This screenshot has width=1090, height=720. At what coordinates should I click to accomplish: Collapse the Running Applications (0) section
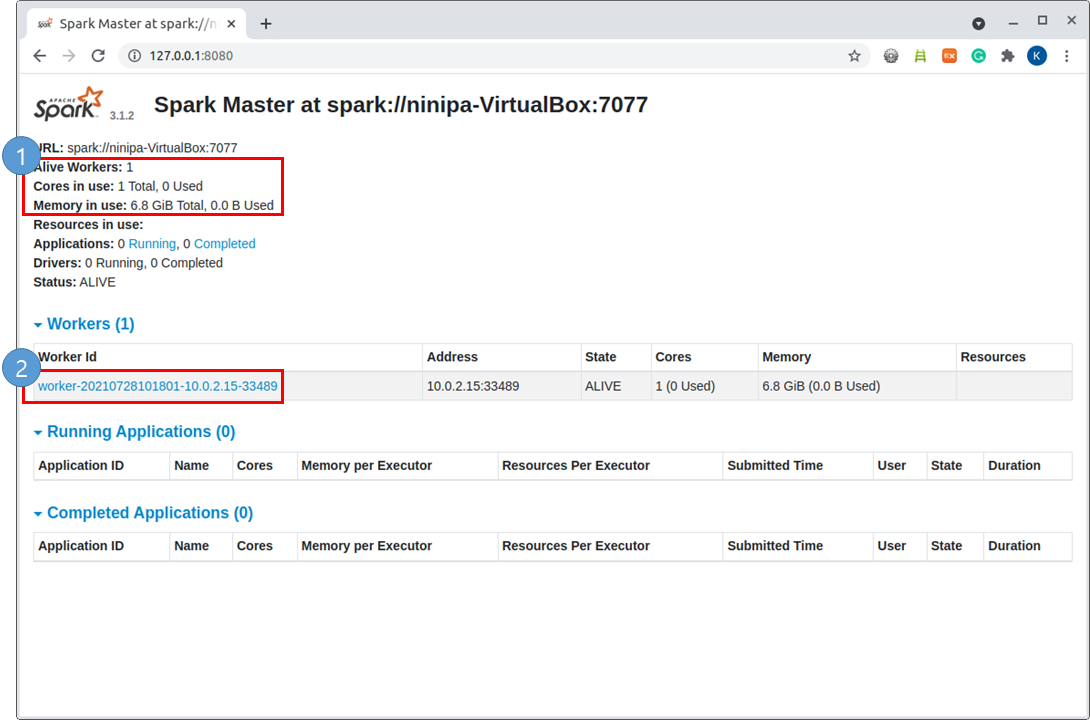(x=134, y=432)
